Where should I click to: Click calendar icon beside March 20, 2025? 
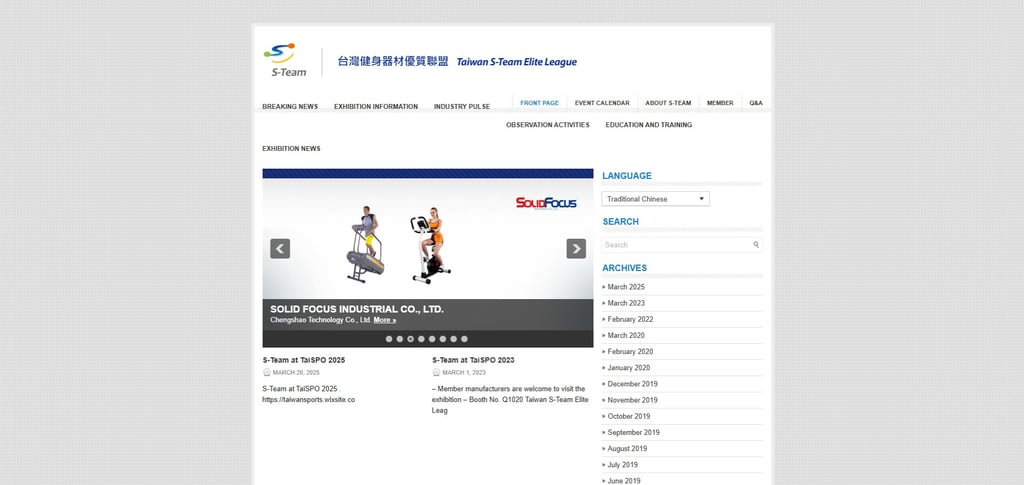tap(266, 373)
